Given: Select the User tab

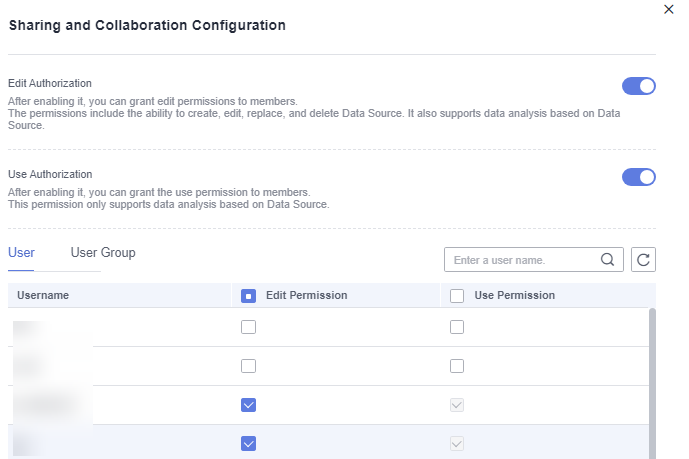Looking at the screenshot, I should (x=21, y=253).
